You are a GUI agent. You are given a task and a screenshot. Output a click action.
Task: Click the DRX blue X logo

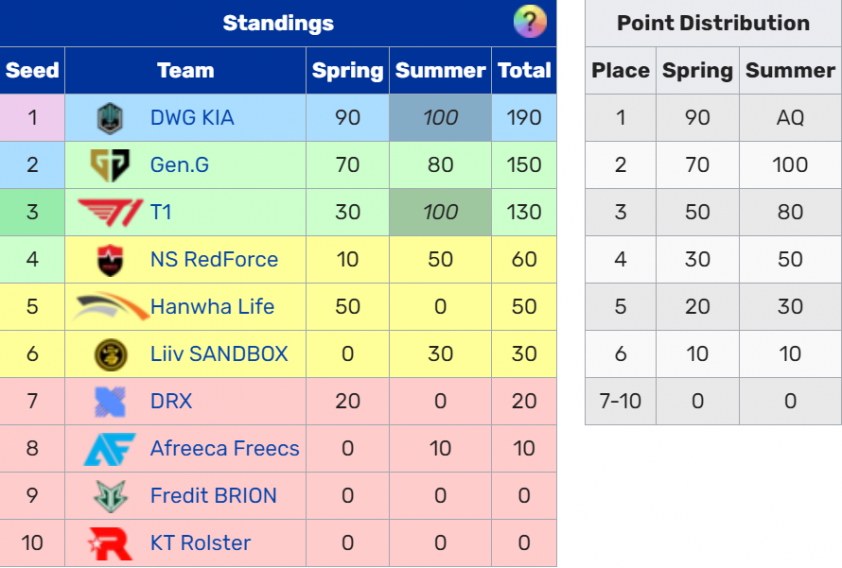[x=110, y=402]
